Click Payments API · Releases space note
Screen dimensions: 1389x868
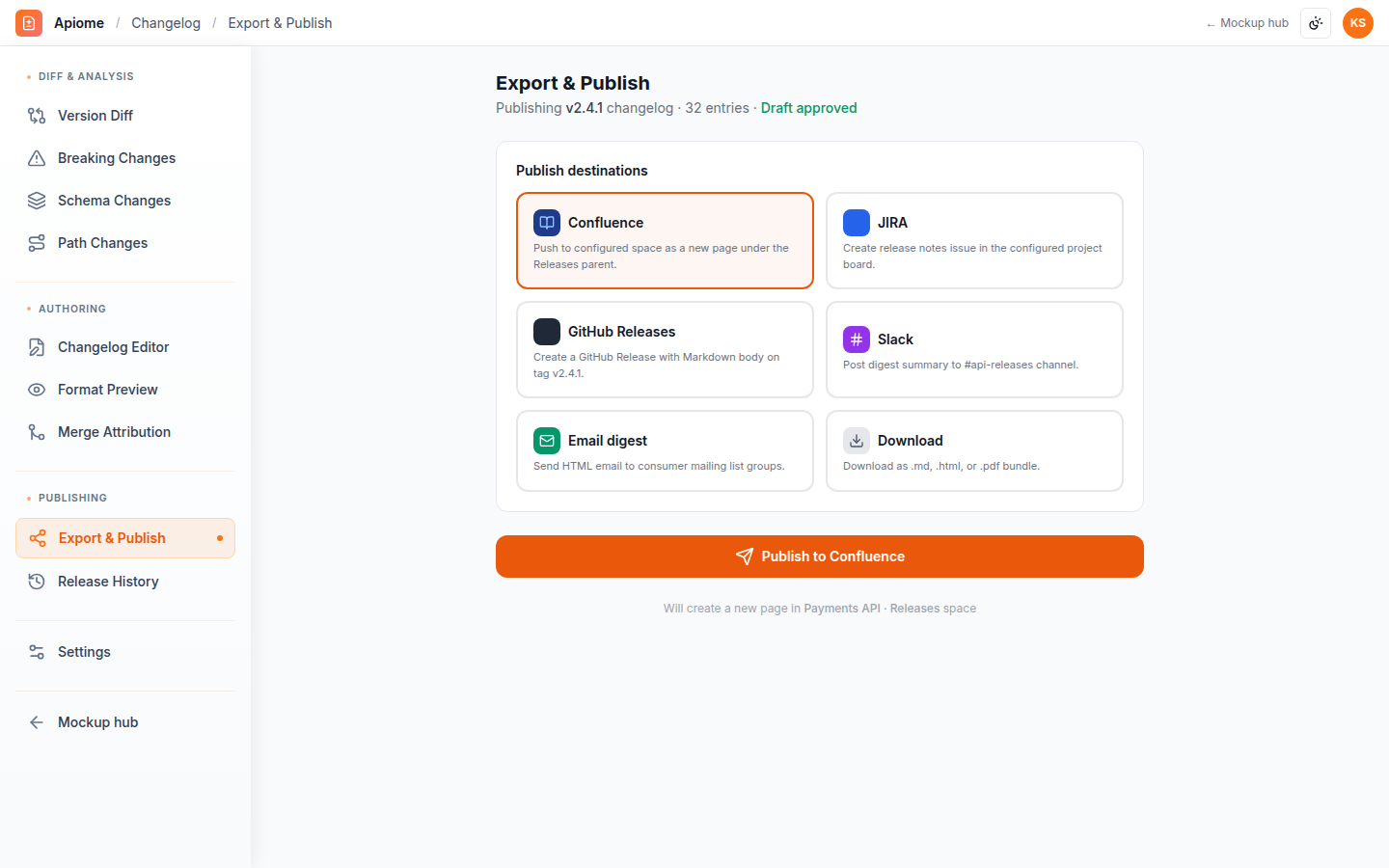click(820, 609)
